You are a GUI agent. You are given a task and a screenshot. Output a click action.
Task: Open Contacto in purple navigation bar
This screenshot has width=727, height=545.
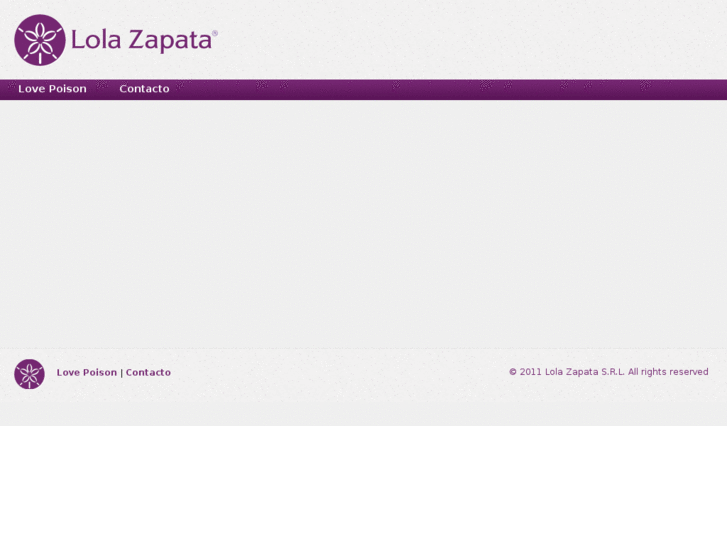pos(144,89)
